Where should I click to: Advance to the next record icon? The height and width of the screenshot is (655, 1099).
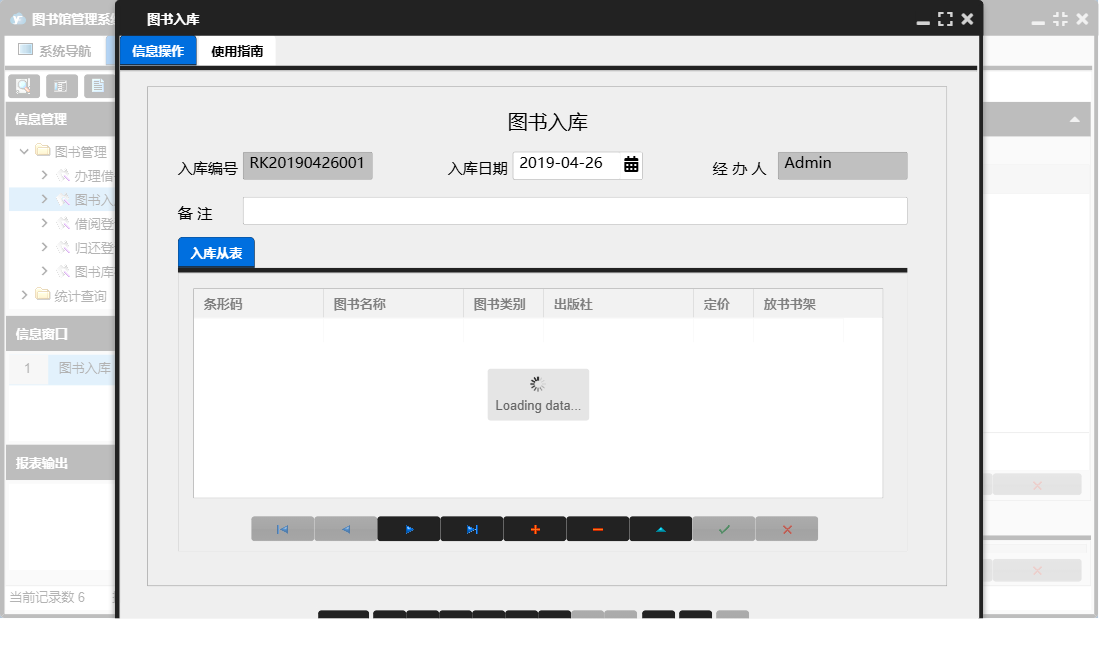point(408,528)
